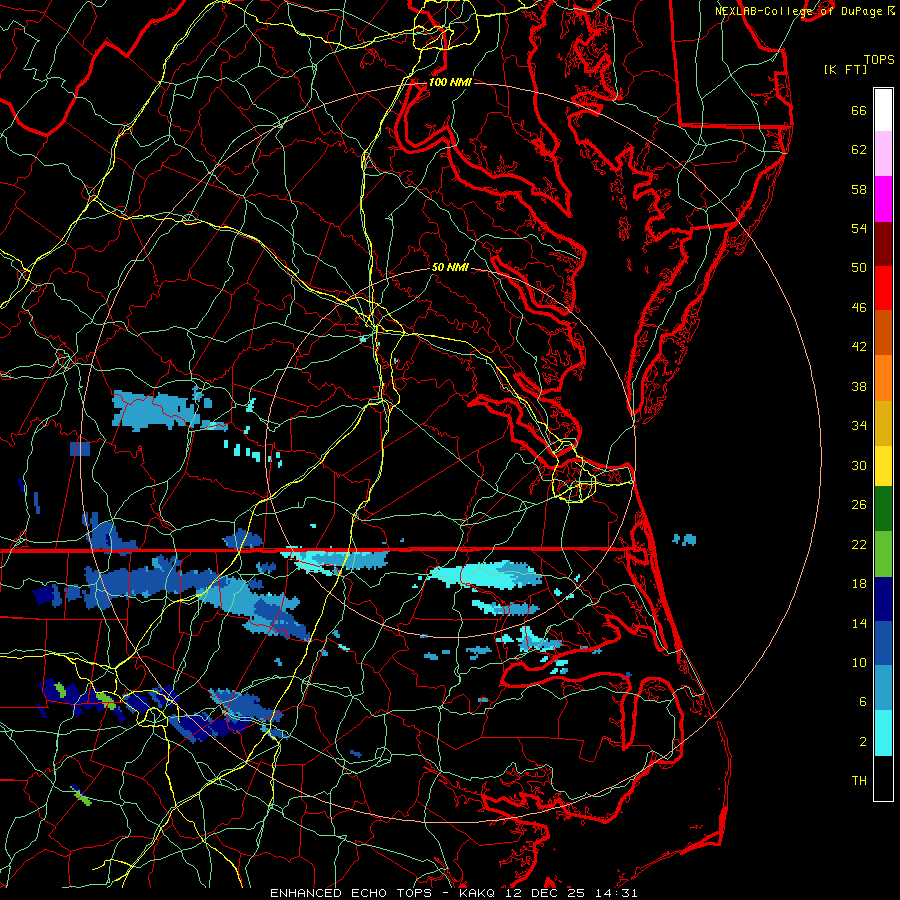This screenshot has width=900, height=900.
Task: Click the light pink 62 K FT legend swatch
Action: coord(883,154)
